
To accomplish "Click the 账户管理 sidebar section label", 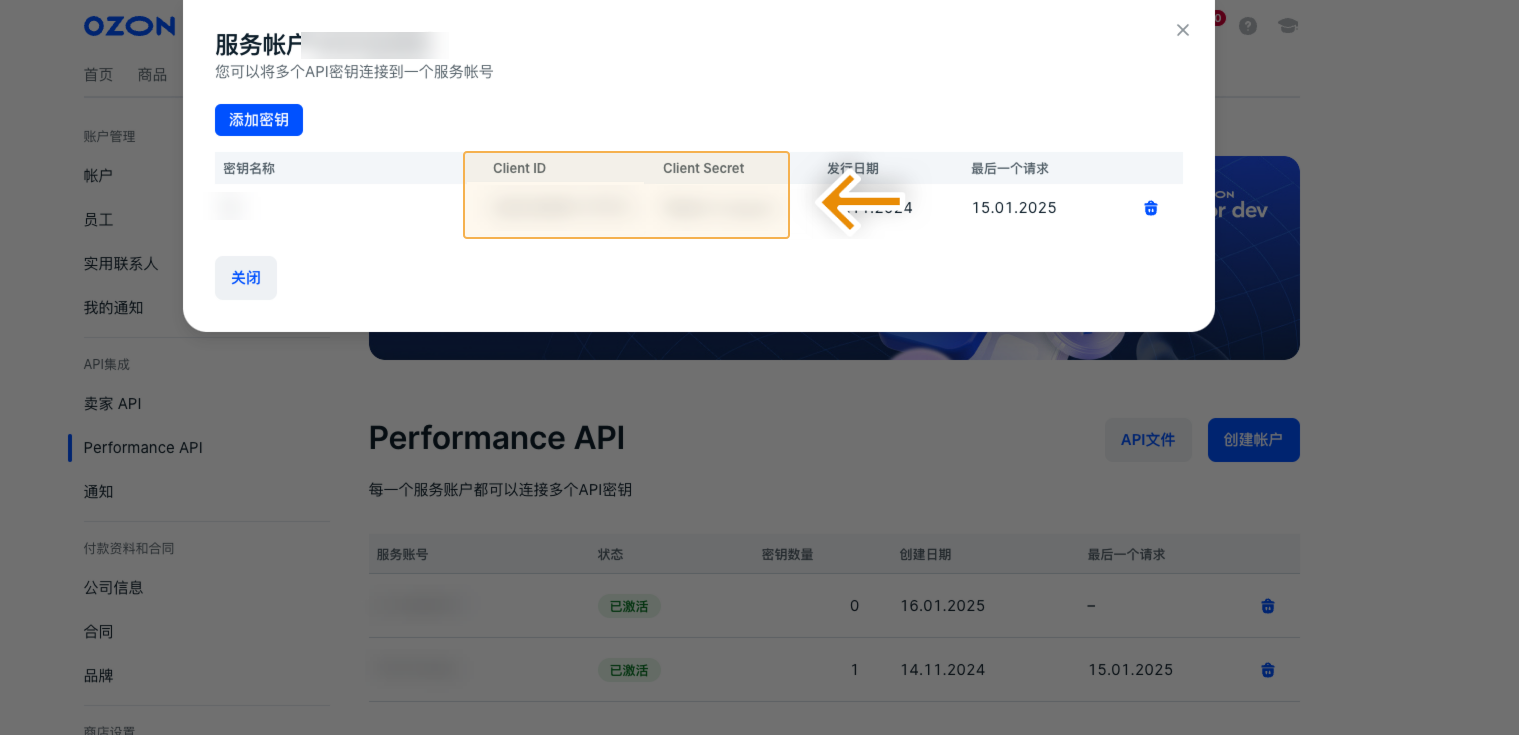I will [109, 136].
